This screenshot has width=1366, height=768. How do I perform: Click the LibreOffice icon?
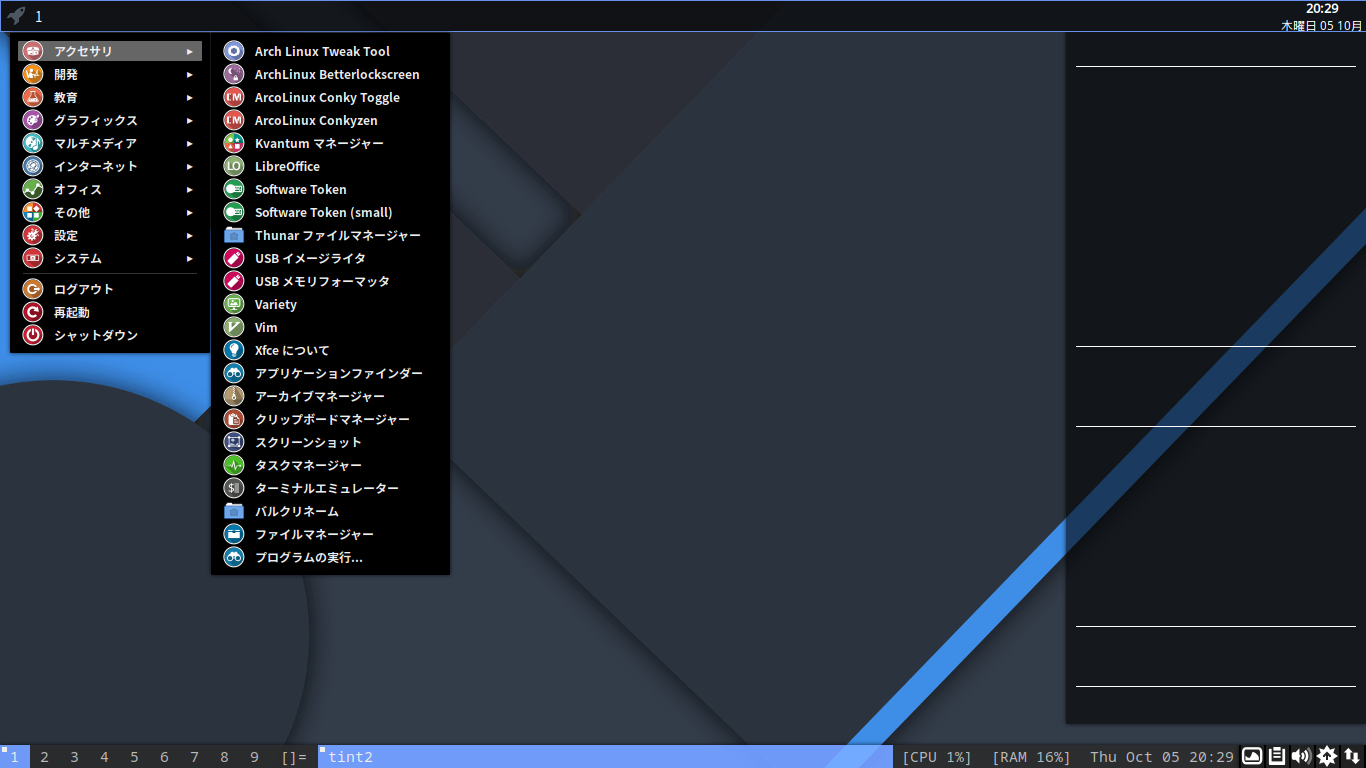234,166
